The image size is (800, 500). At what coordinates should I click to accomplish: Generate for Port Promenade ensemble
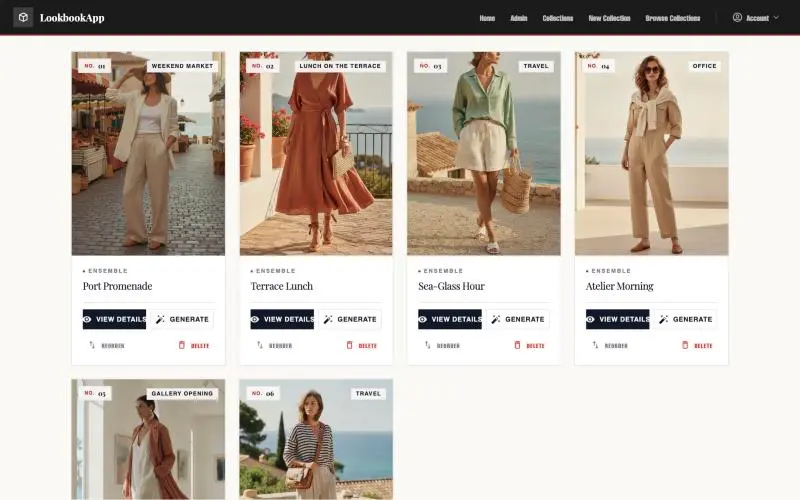tap(182, 319)
